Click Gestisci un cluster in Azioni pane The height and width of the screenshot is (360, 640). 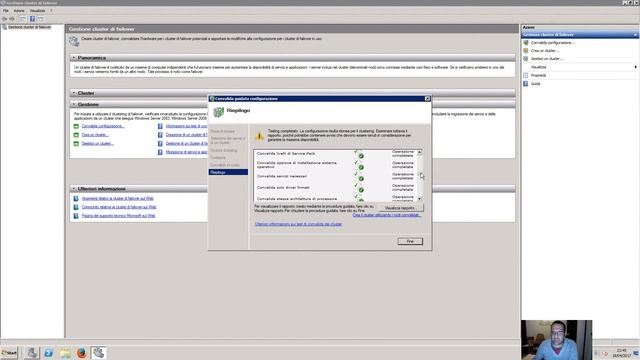point(547,59)
